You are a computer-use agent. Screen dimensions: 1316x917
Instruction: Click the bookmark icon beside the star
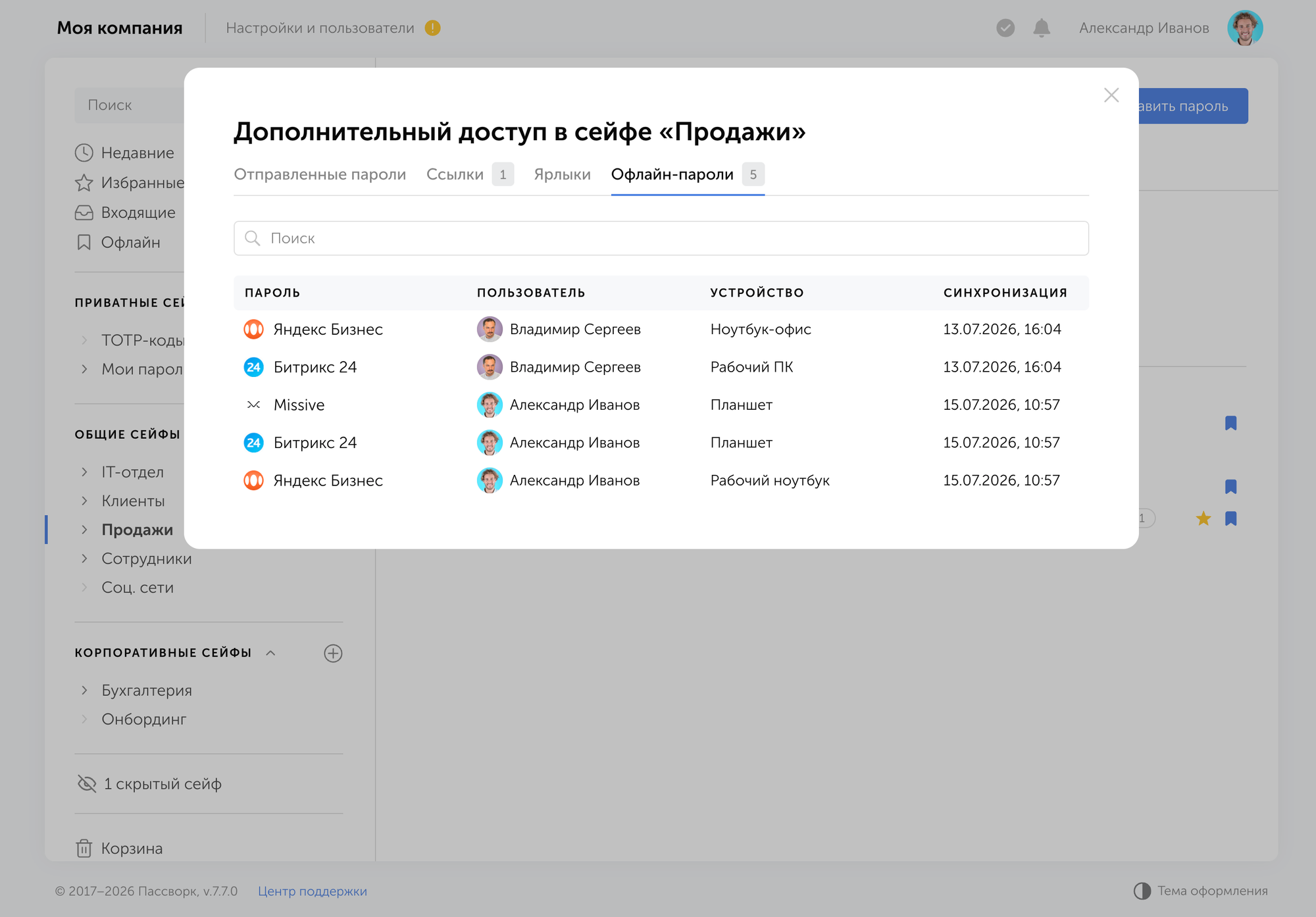(x=1231, y=518)
